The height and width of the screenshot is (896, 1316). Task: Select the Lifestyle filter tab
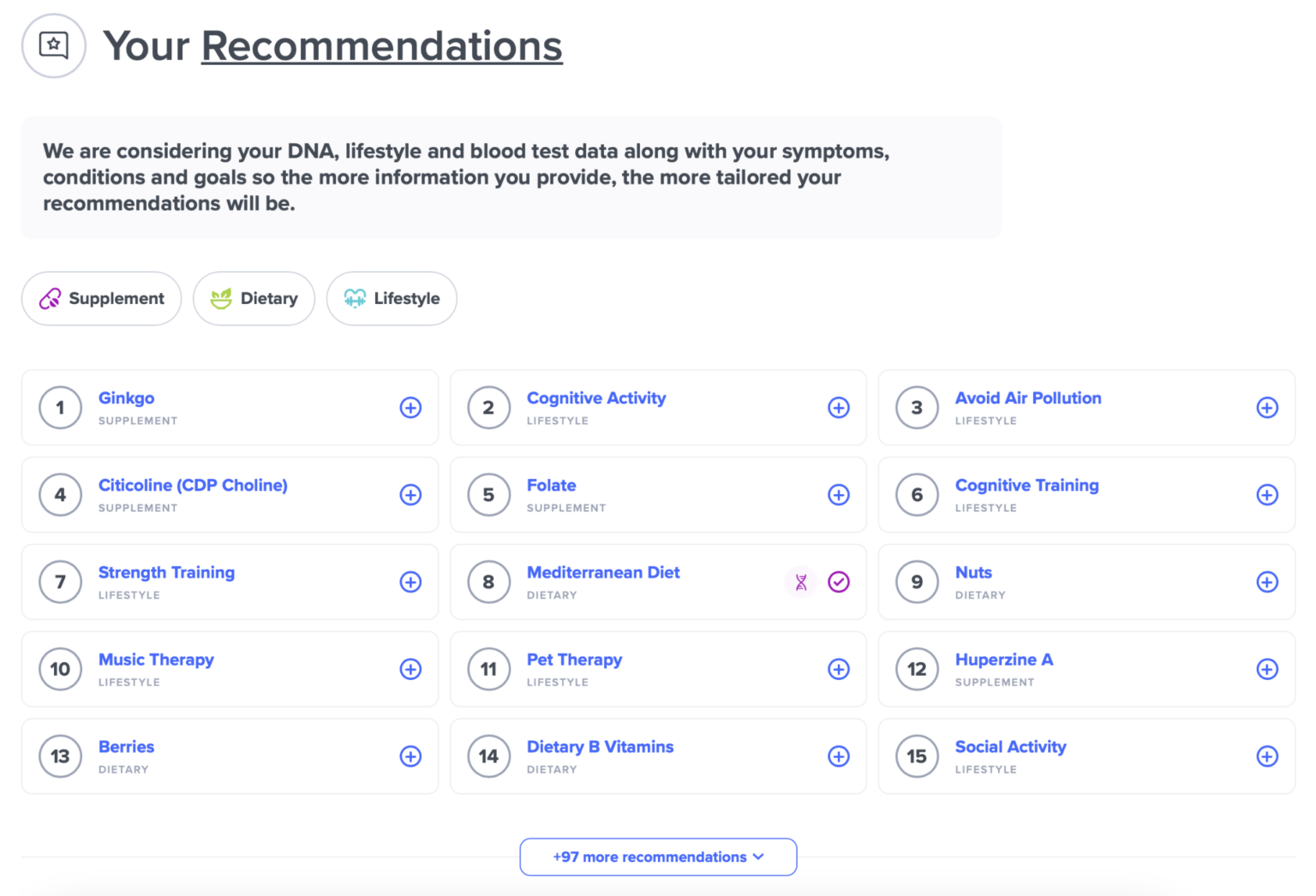pyautogui.click(x=392, y=299)
